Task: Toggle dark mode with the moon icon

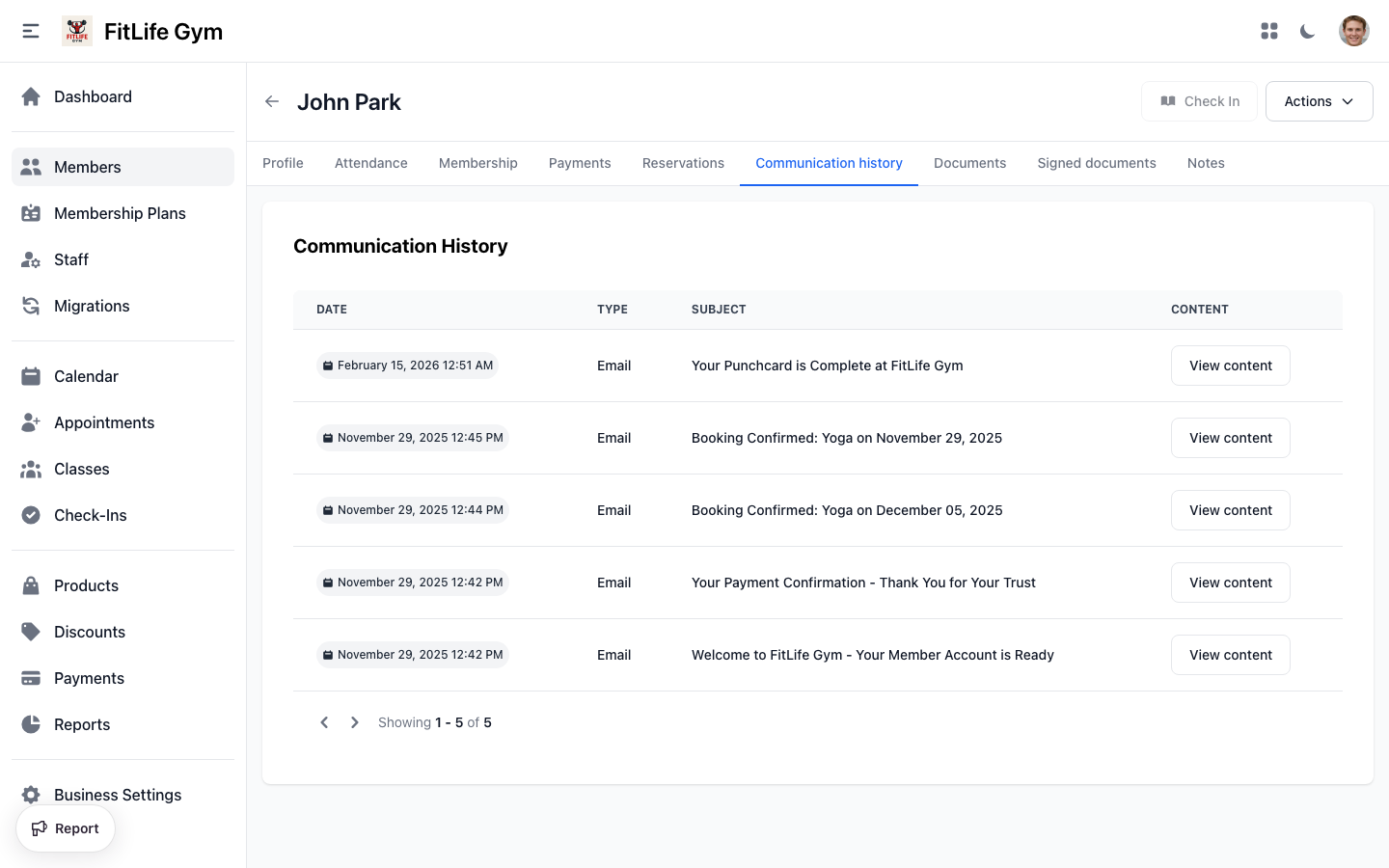Action: click(1307, 30)
